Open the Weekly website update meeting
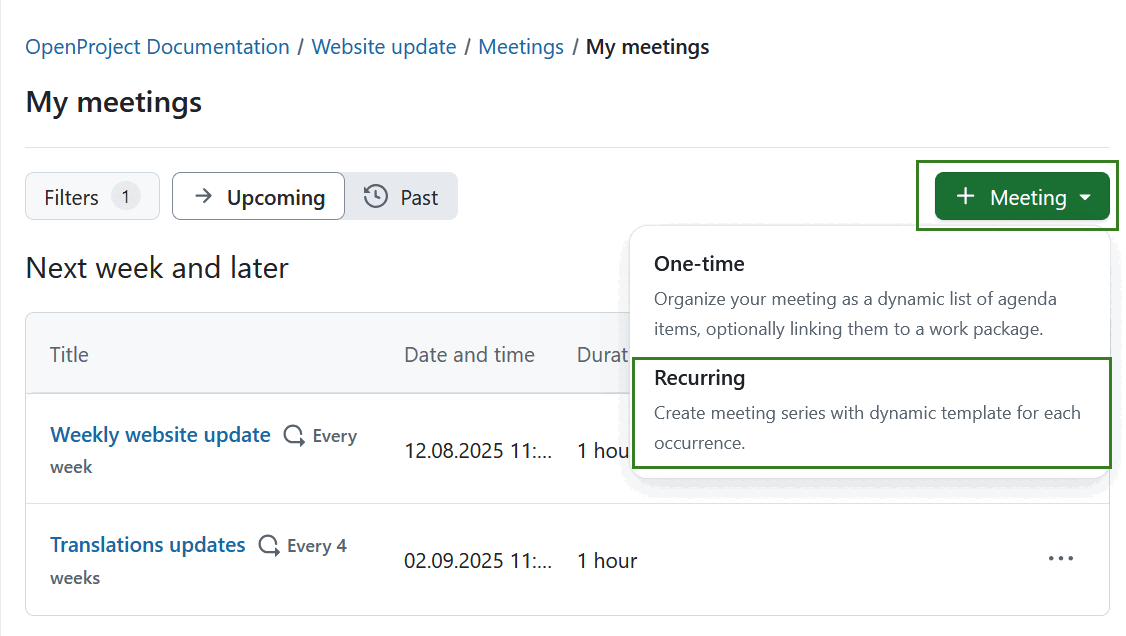 (x=160, y=434)
